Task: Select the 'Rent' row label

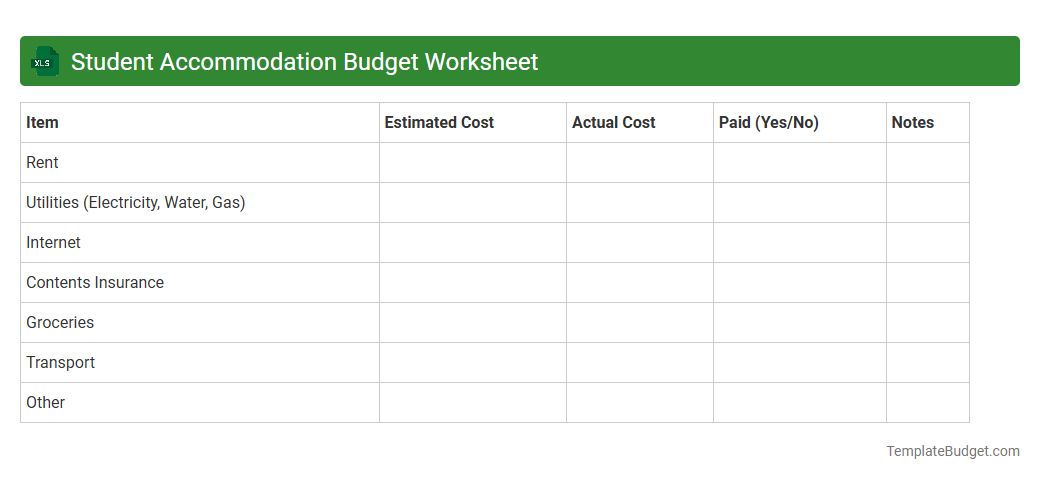Action: pos(42,162)
